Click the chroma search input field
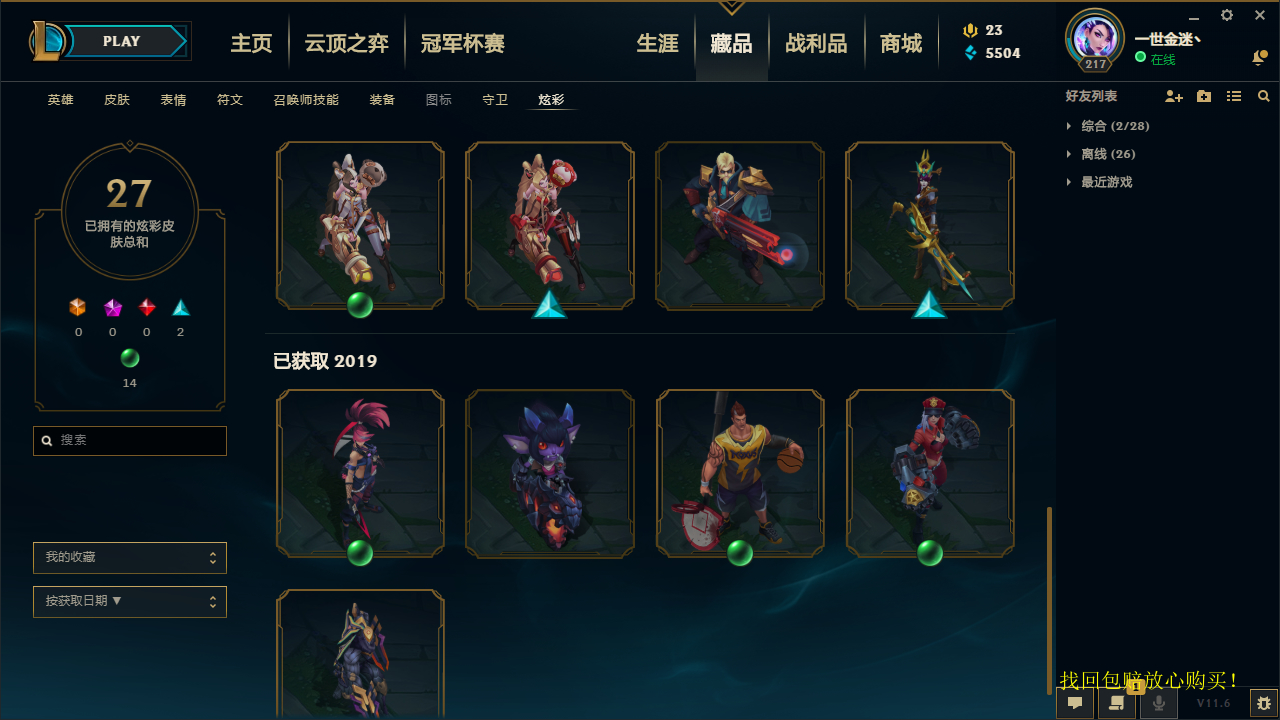 (x=130, y=441)
